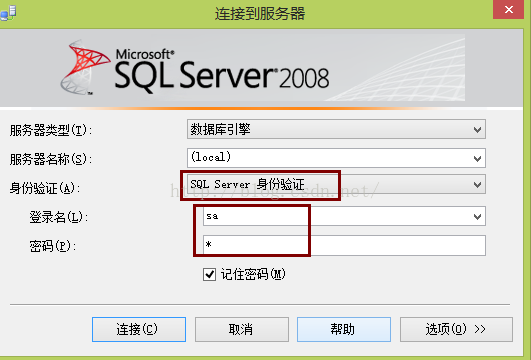Click the SQL Server 2008 logo icon
The image size is (531, 360).
point(85,67)
